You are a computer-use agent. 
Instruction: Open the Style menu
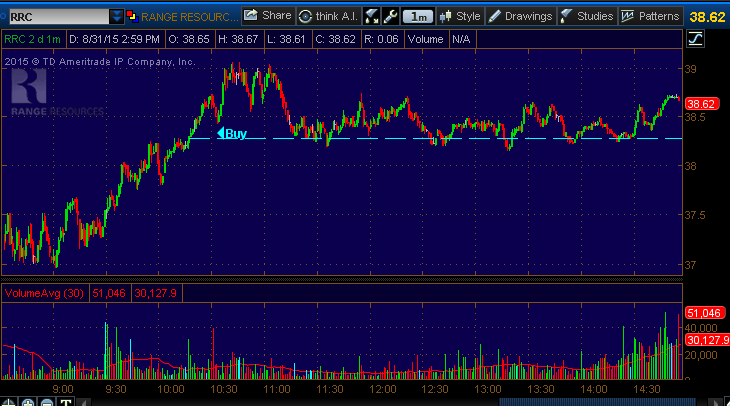460,16
